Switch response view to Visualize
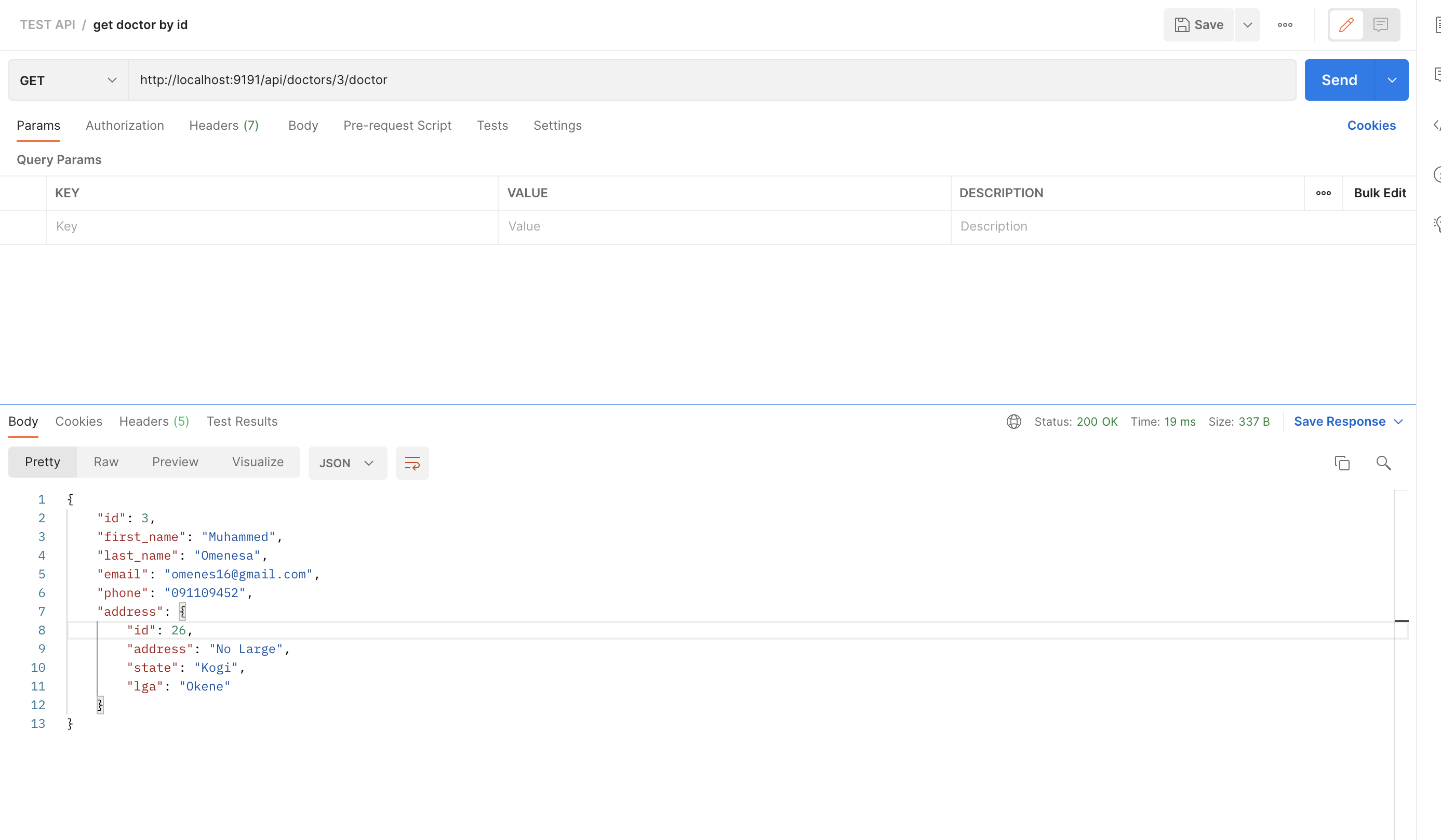Image resolution: width=1441 pixels, height=840 pixels. tap(258, 462)
